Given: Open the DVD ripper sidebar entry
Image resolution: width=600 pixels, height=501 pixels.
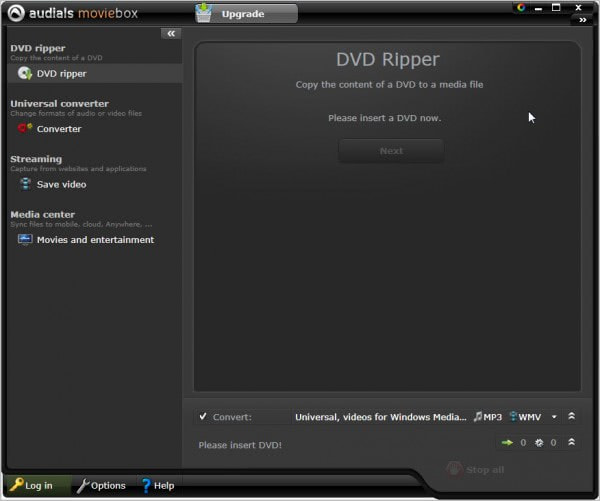Looking at the screenshot, I should coord(95,73).
